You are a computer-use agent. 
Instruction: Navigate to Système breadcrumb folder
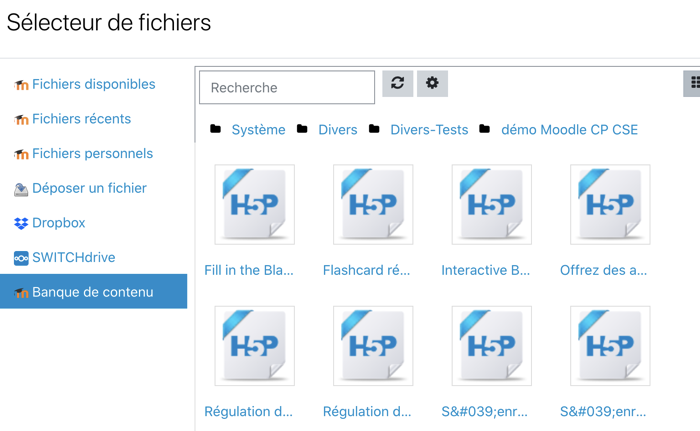click(x=258, y=130)
